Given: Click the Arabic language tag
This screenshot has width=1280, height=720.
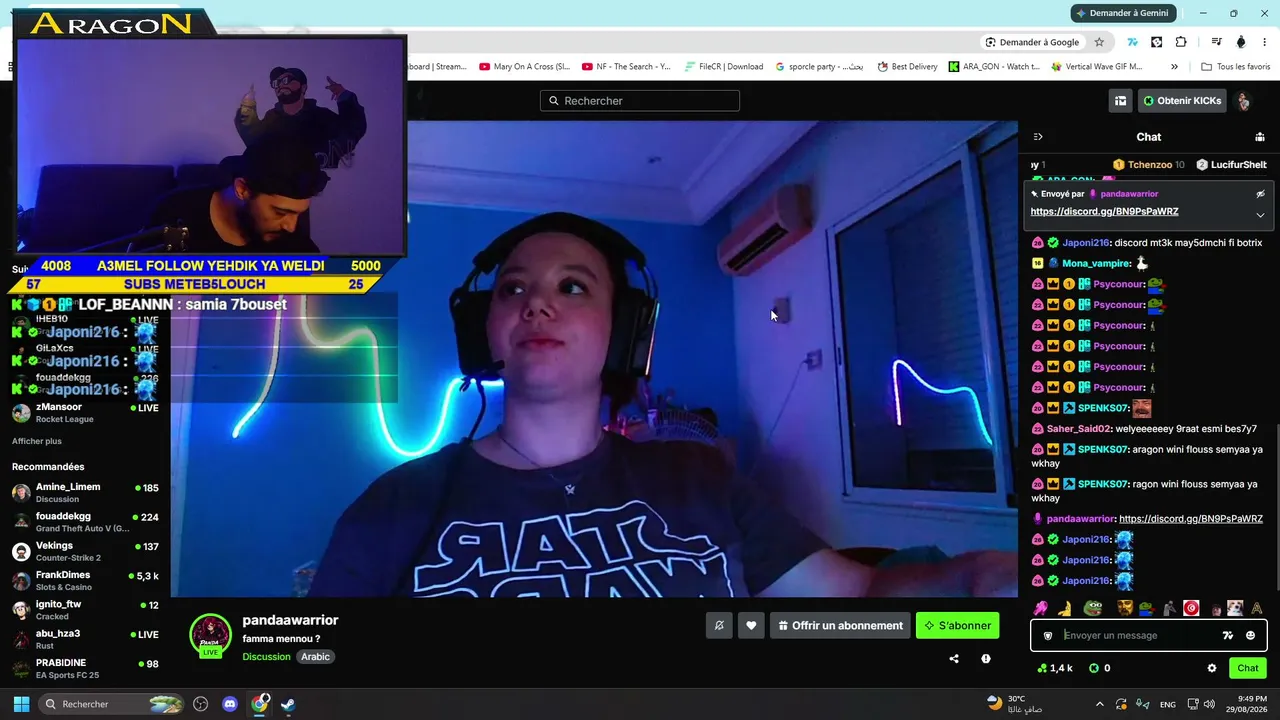Looking at the screenshot, I should 316,657.
